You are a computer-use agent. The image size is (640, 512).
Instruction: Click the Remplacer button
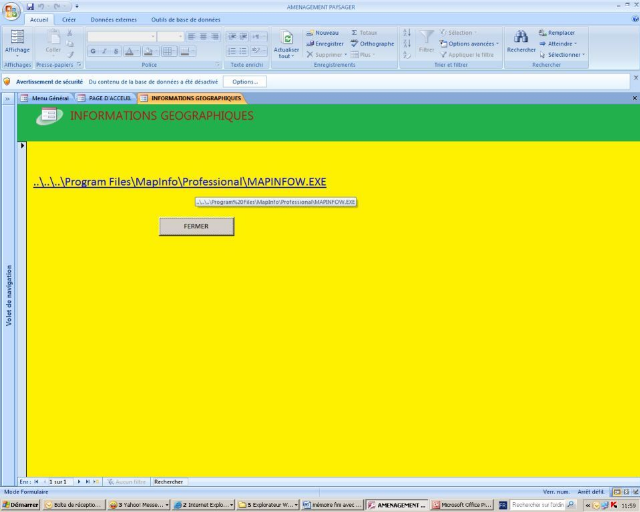[x=557, y=33]
